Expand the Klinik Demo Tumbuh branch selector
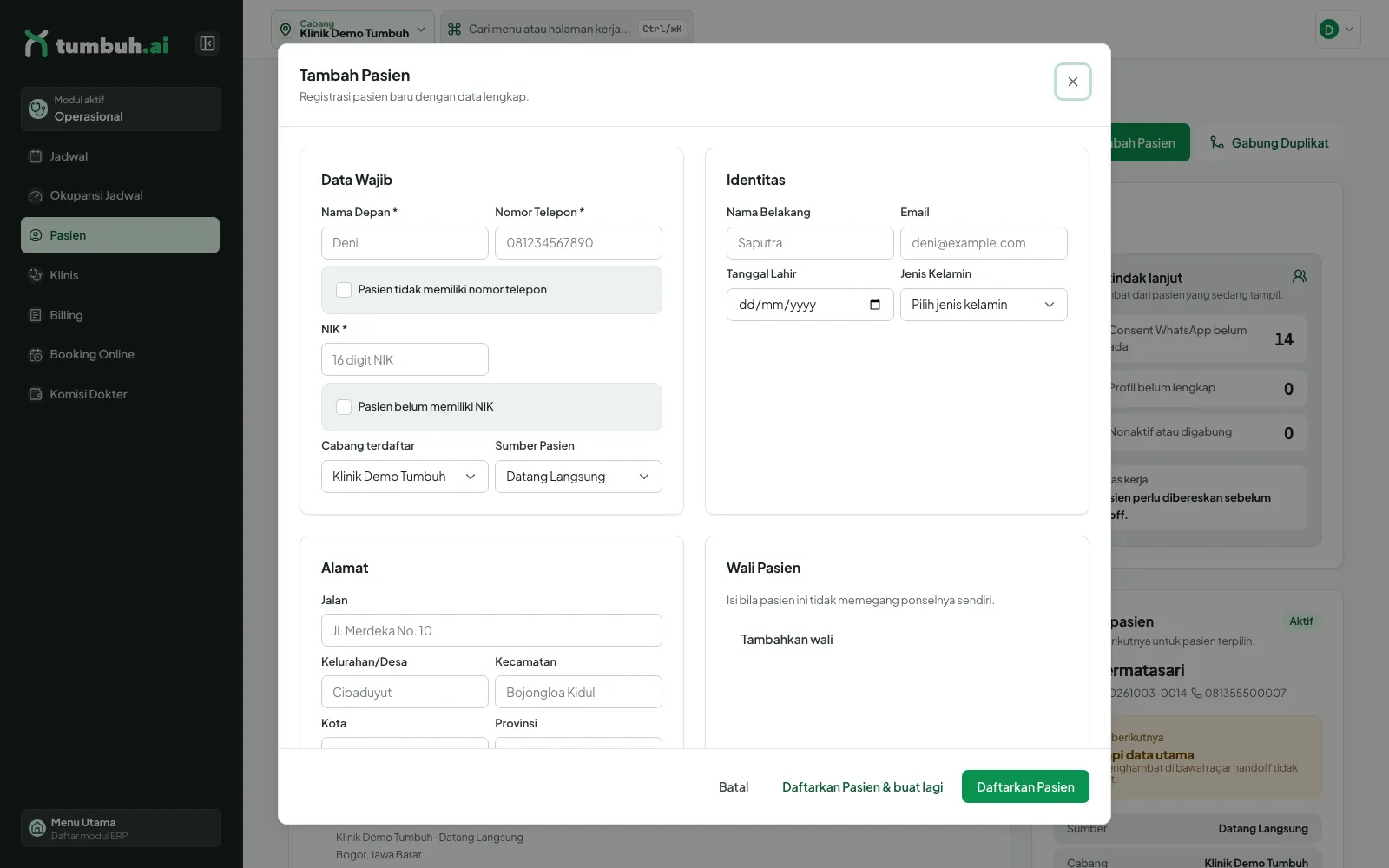Viewport: 1389px width, 868px height. (352, 30)
